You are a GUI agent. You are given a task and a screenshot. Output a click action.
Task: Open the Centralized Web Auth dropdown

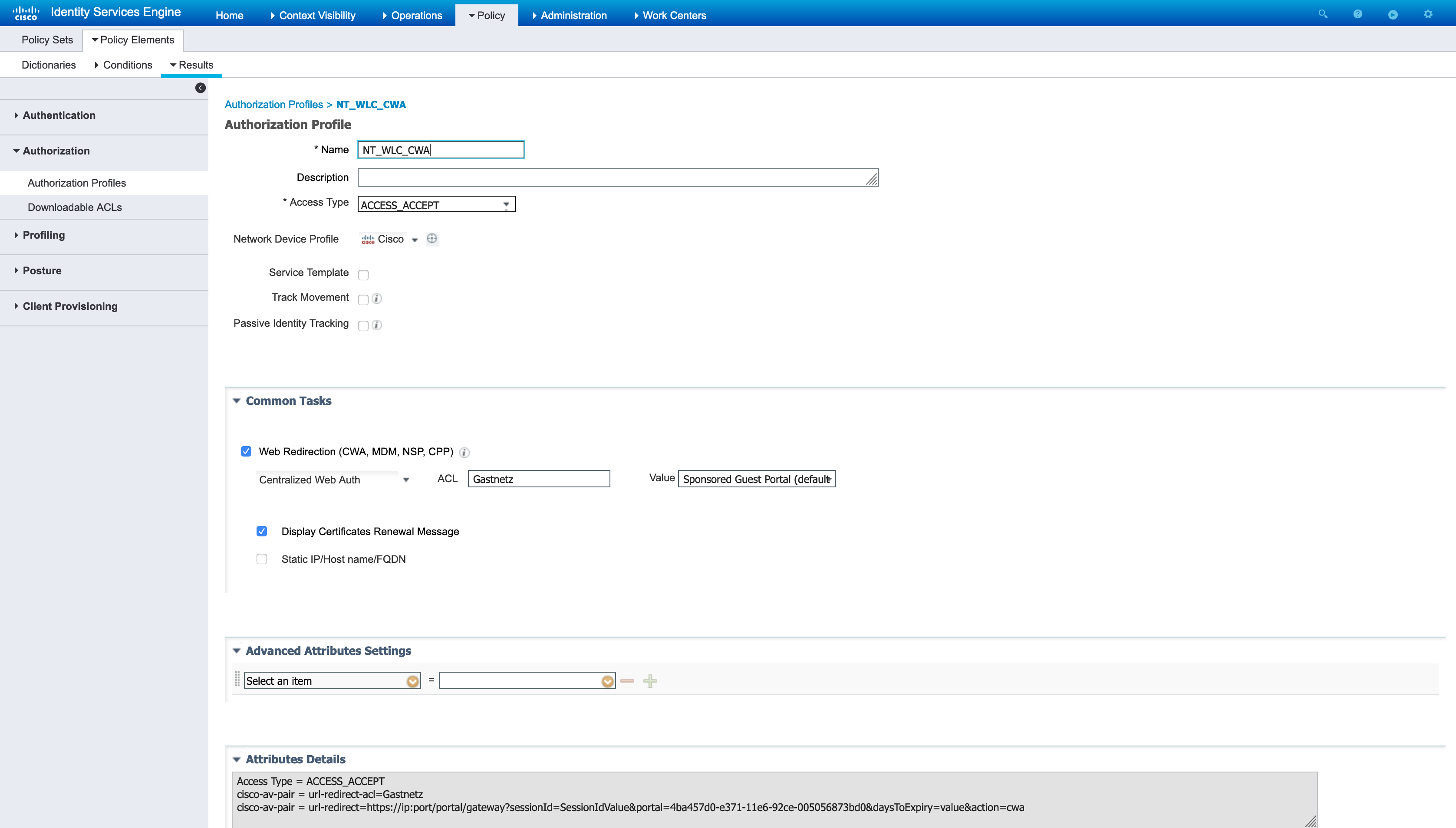pos(334,480)
